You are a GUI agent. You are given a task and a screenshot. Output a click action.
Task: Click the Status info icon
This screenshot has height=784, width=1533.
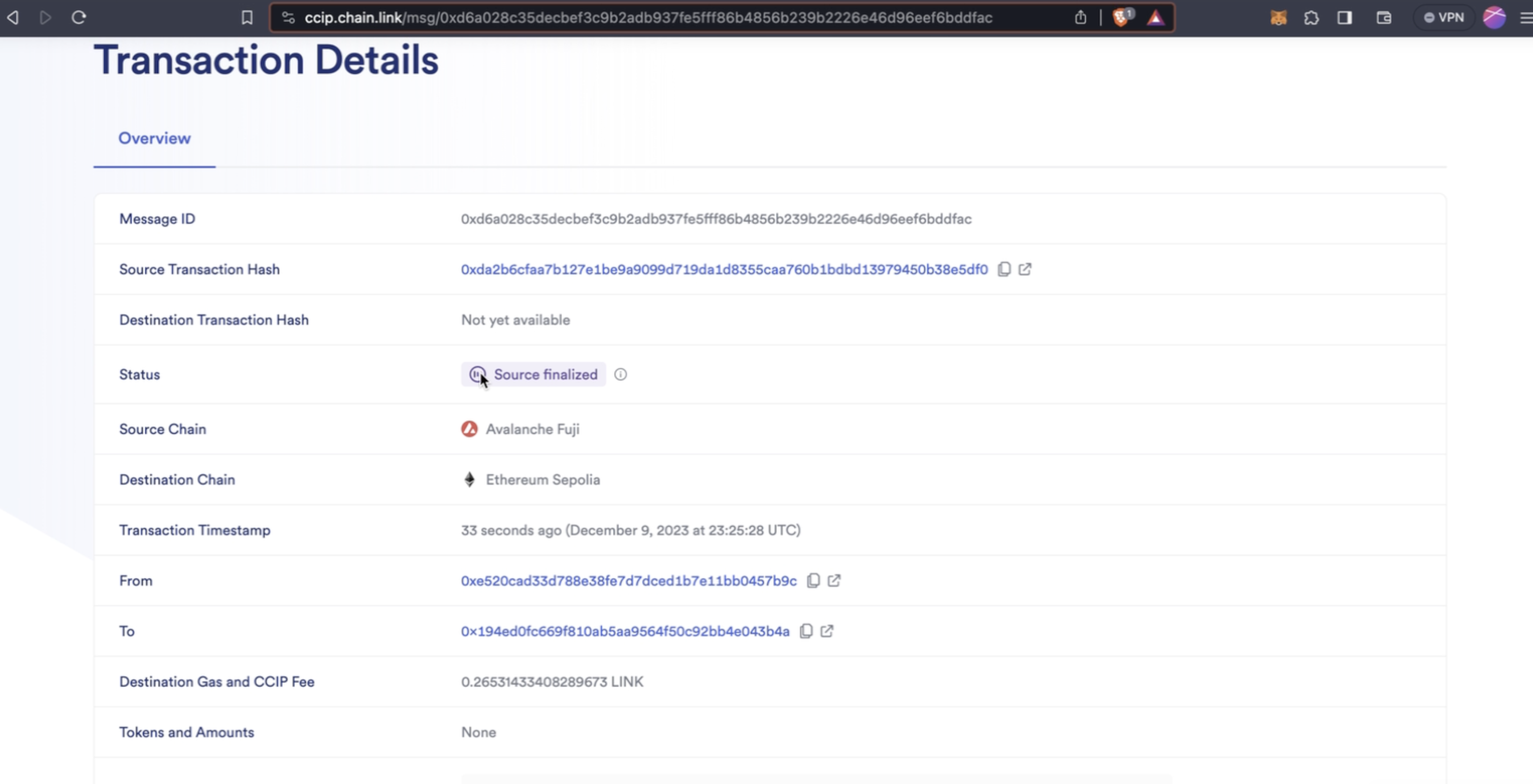(x=620, y=375)
